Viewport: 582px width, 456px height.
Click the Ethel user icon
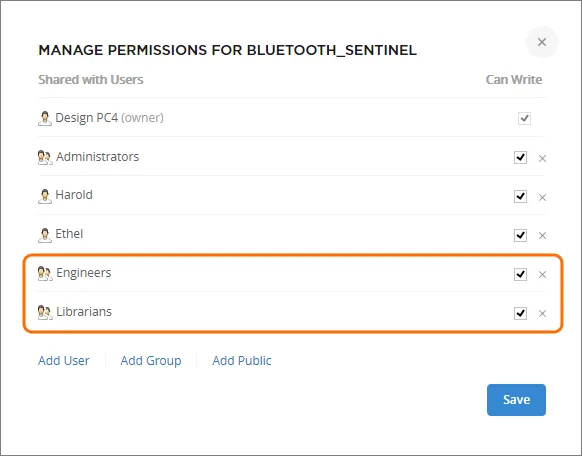pyautogui.click(x=45, y=235)
